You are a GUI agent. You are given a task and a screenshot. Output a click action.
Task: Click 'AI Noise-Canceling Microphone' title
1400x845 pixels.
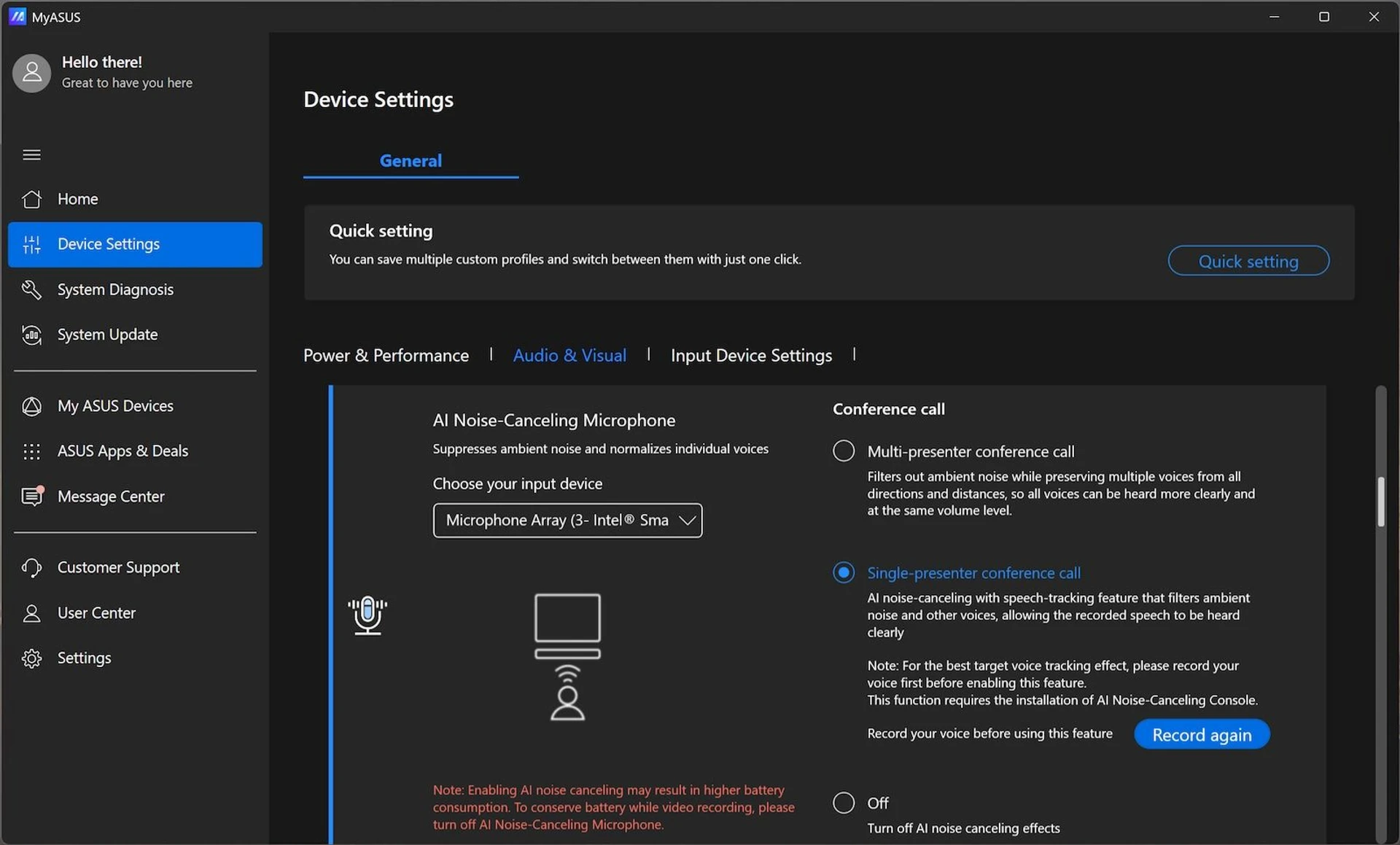(554, 420)
